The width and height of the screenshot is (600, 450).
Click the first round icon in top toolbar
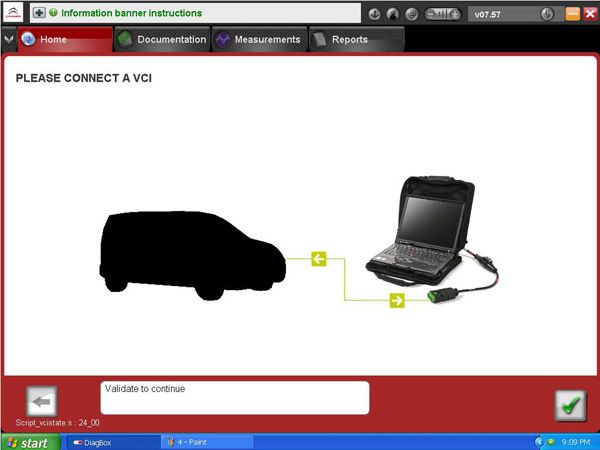[374, 15]
